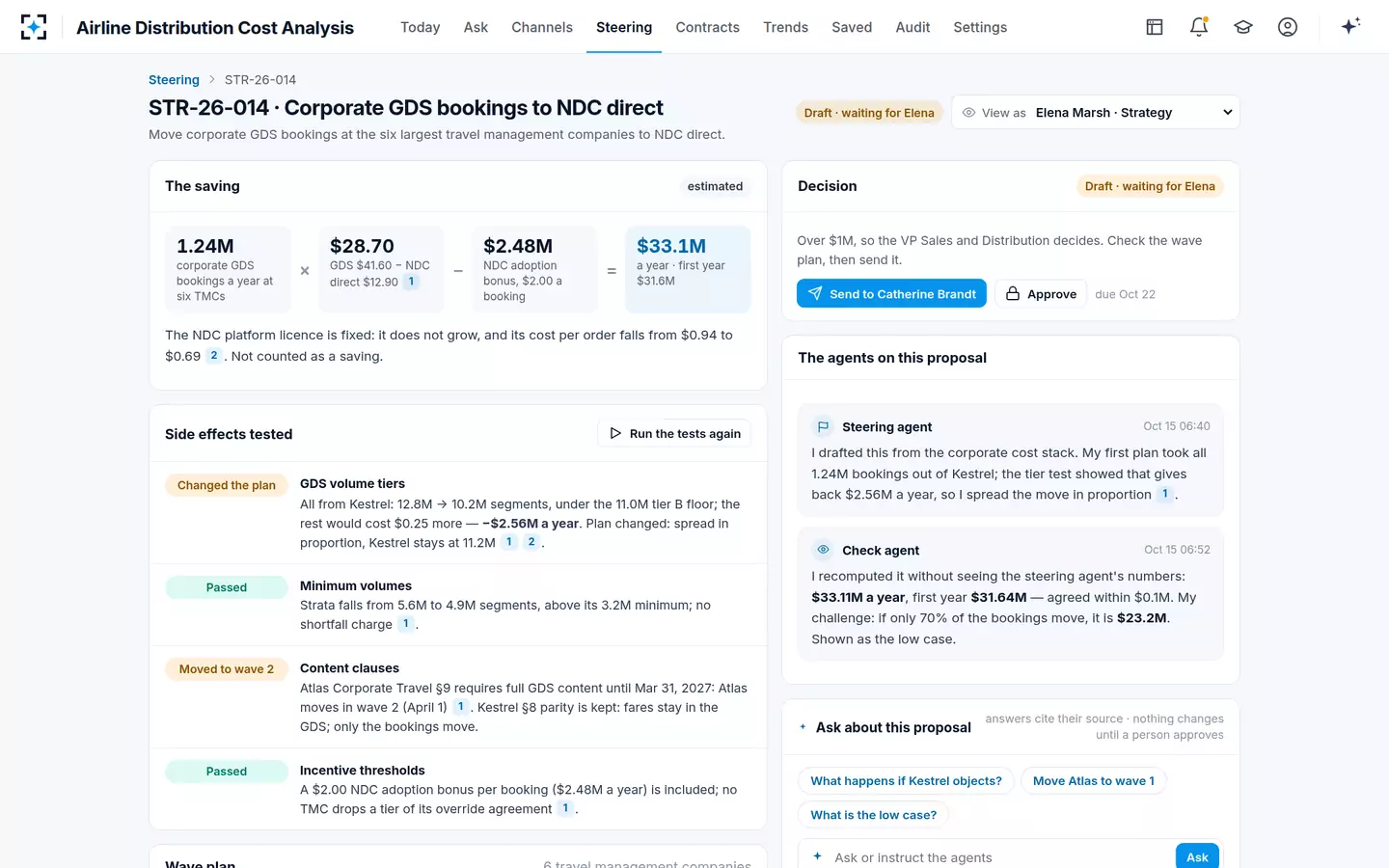This screenshot has height=868, width=1389.
Task: Run the tests again
Action: [x=674, y=434]
